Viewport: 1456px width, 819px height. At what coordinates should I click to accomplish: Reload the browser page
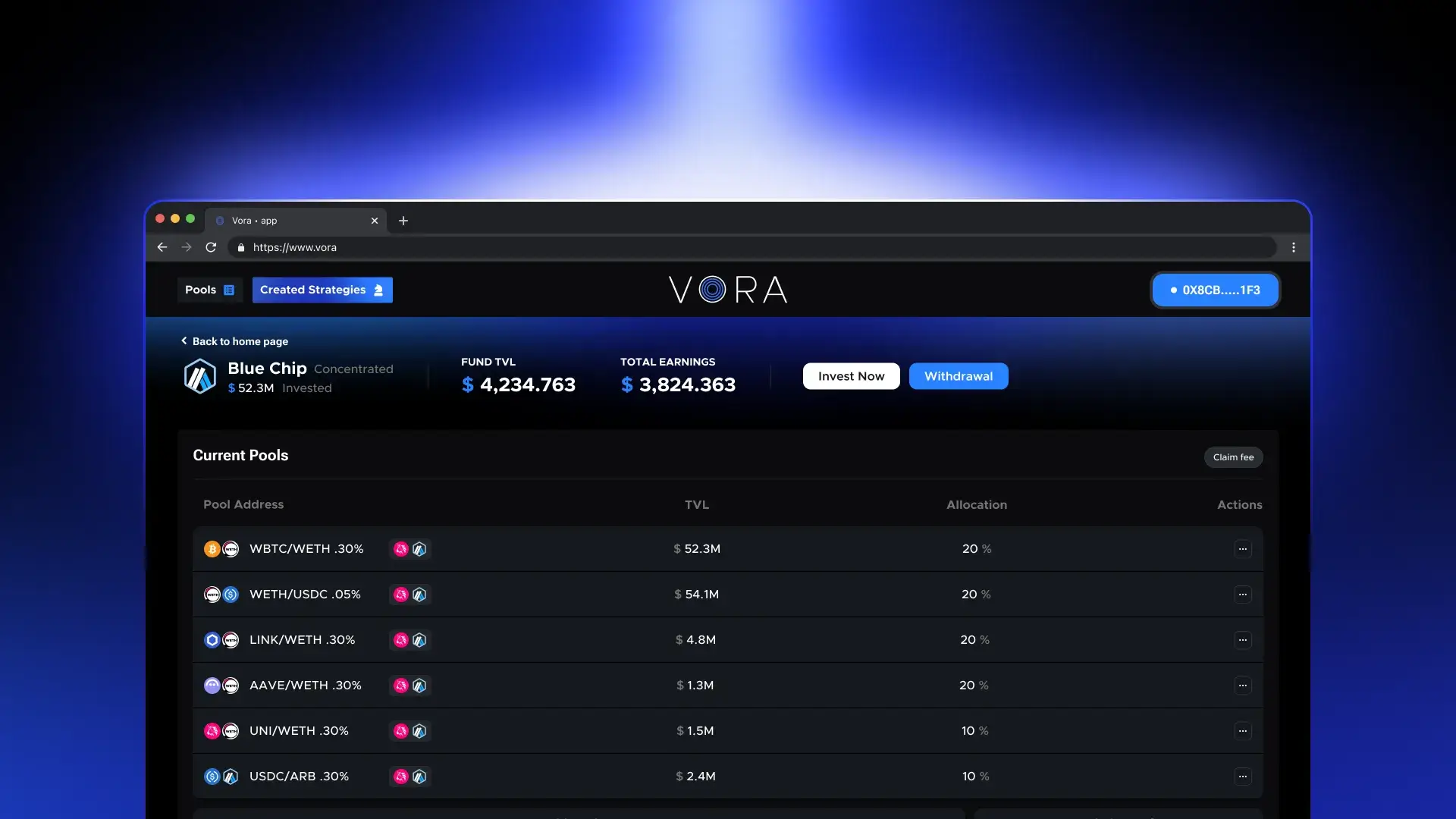point(211,247)
